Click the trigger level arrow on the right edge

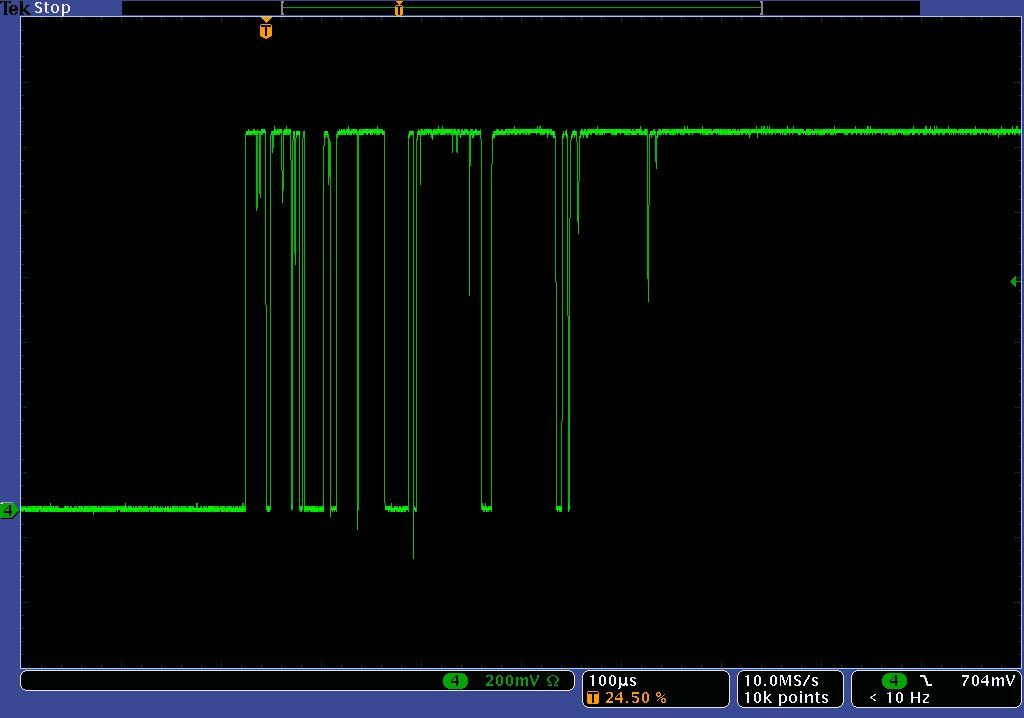coord(1015,282)
